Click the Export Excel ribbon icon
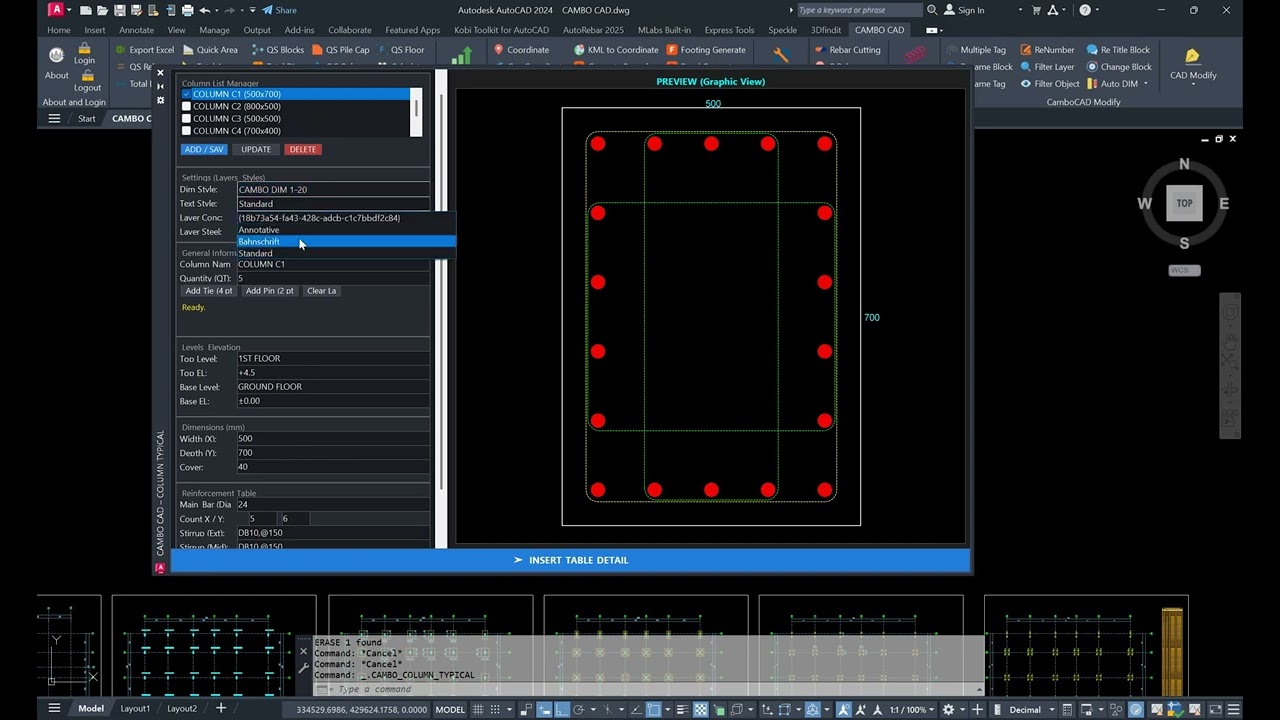The image size is (1280, 720). pyautogui.click(x=121, y=50)
